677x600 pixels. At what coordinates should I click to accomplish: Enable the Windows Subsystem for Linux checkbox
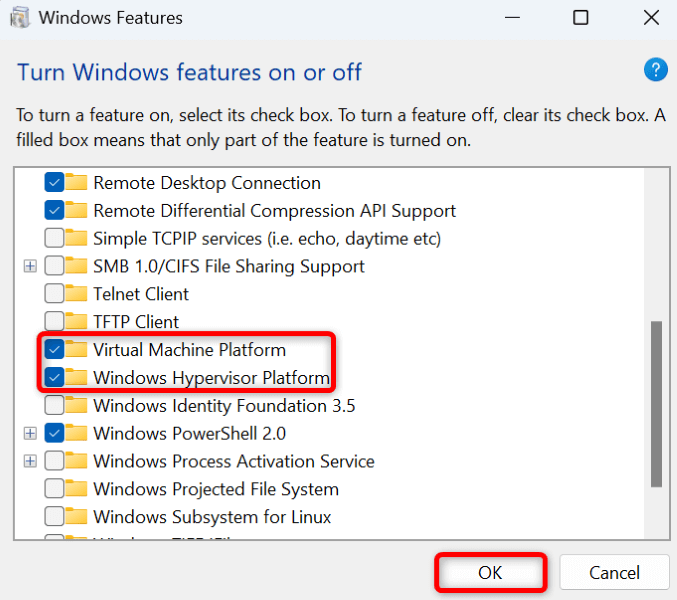tap(54, 517)
